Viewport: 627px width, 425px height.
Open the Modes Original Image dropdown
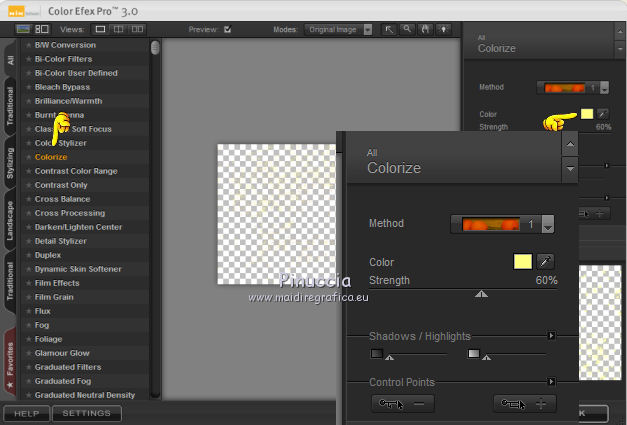click(x=338, y=30)
